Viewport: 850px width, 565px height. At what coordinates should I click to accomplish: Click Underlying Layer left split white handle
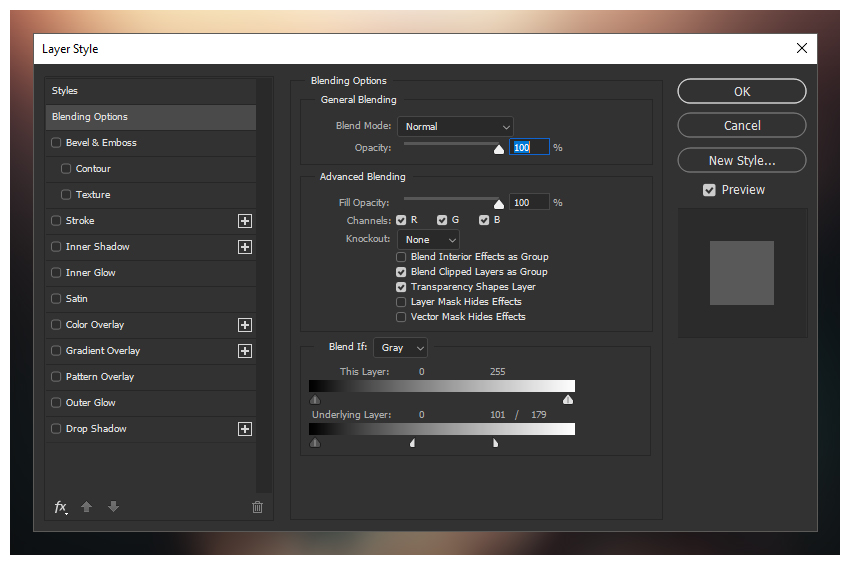(x=413, y=443)
